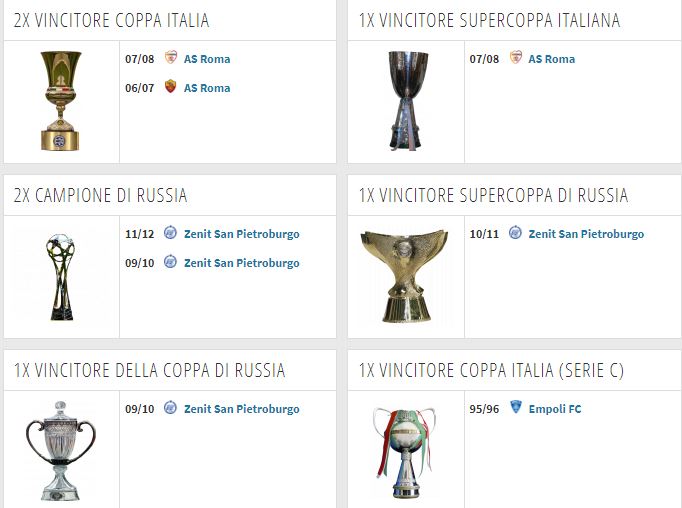This screenshot has height=508, width=682.
Task: Click the Supercoppa Italiana trophy image
Action: point(407,101)
